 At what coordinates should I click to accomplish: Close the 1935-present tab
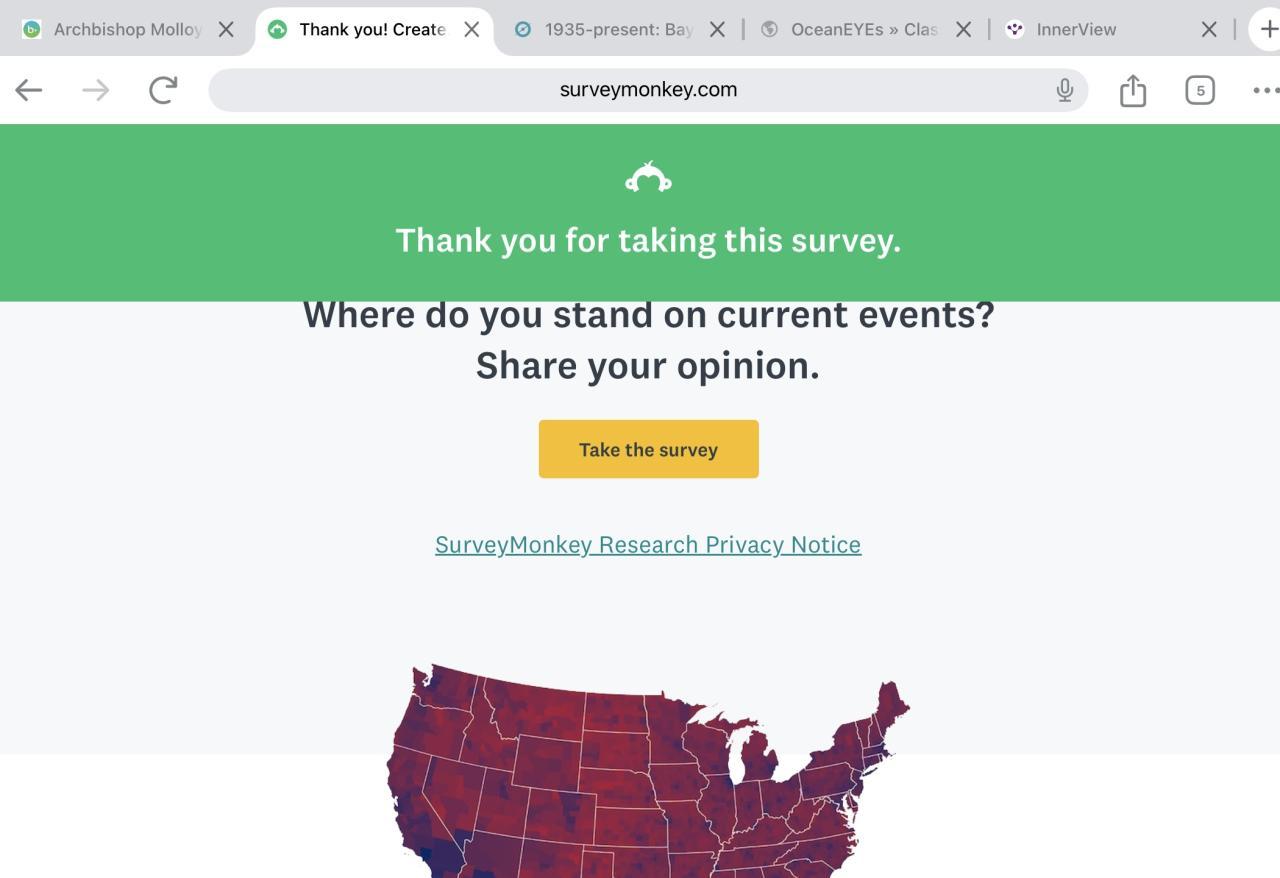click(x=717, y=29)
